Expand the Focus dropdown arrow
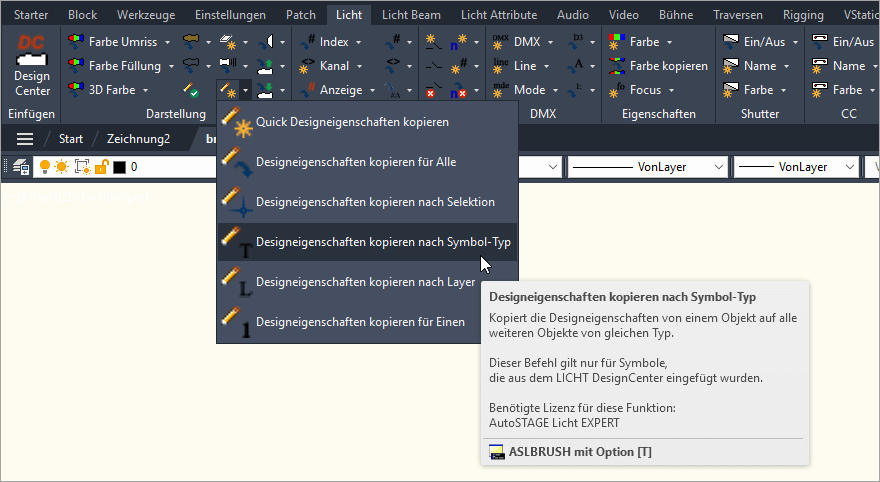This screenshot has width=880, height=482. click(671, 90)
